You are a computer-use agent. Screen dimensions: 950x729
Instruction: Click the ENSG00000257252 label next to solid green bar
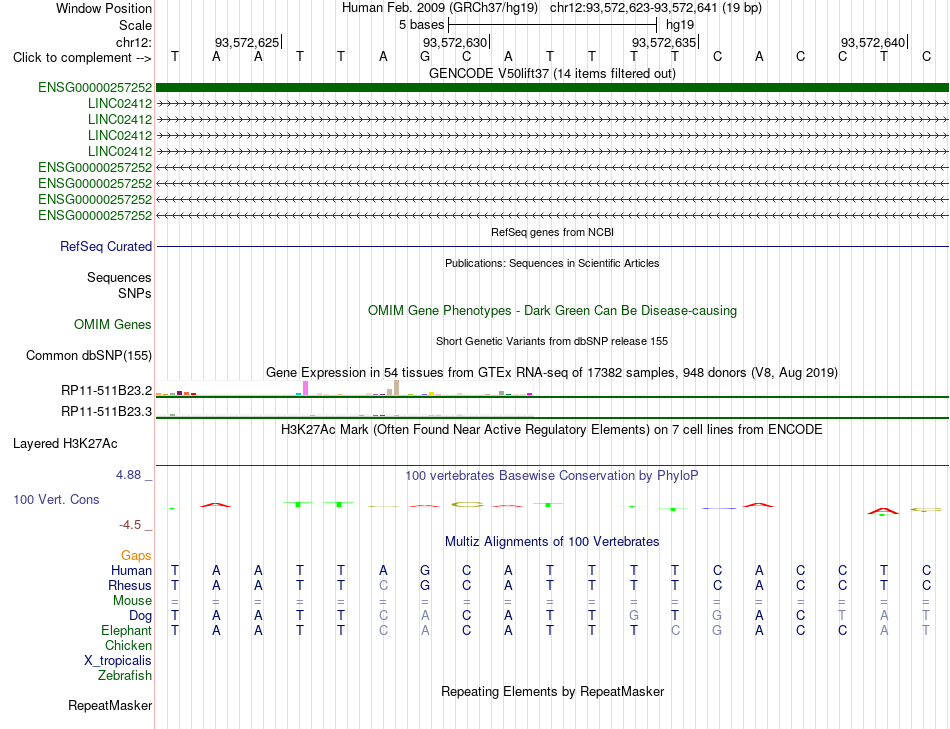tap(95, 88)
